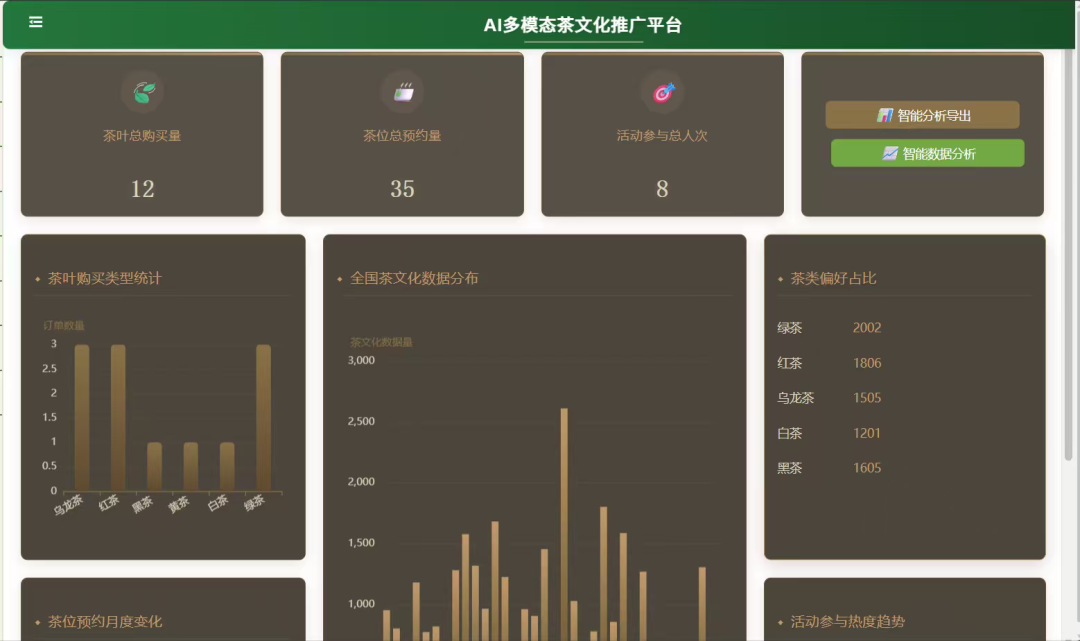Click the tea seat reservation icon
This screenshot has width=1080, height=641.
(x=403, y=92)
